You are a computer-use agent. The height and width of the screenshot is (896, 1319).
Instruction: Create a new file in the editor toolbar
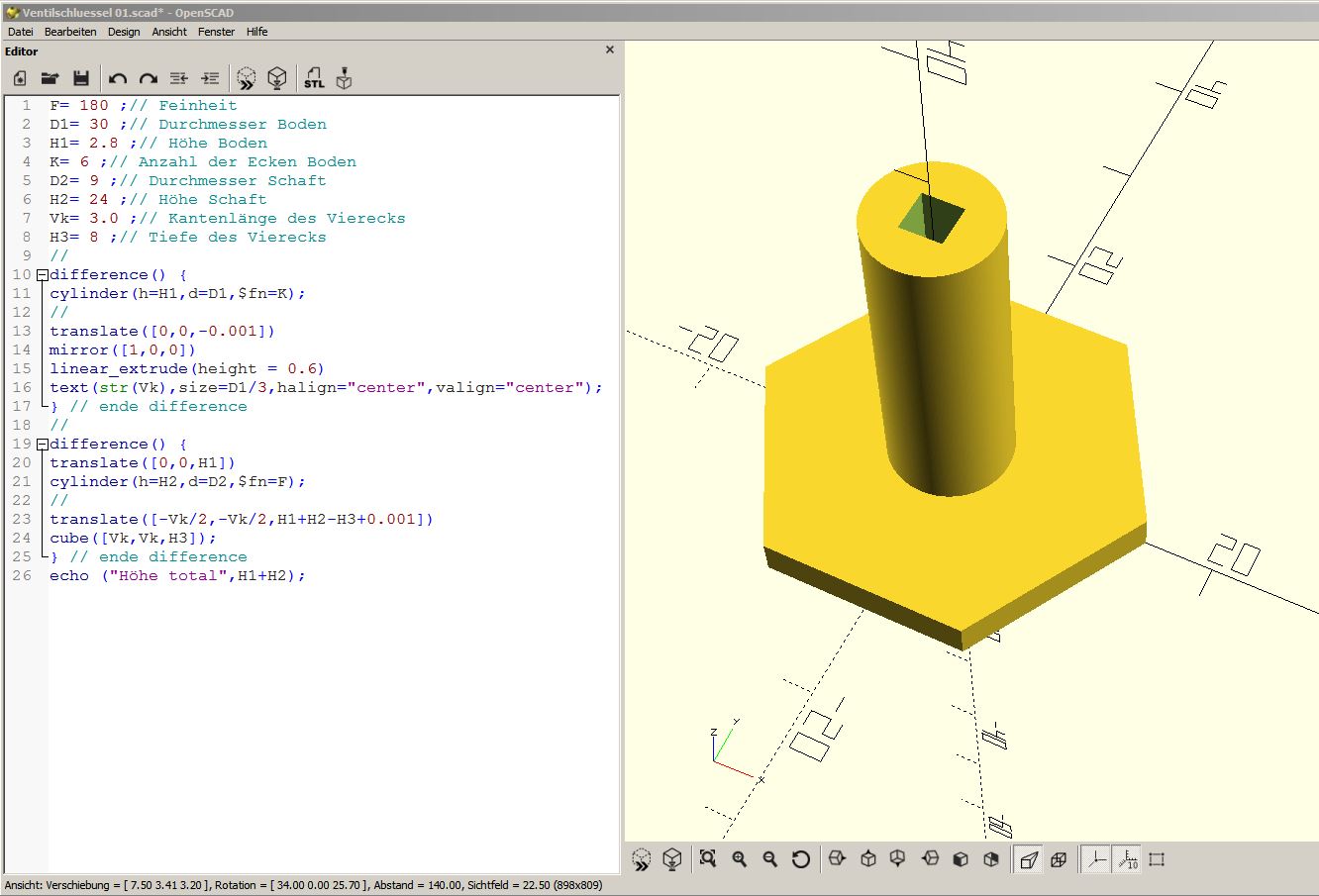[x=20, y=78]
